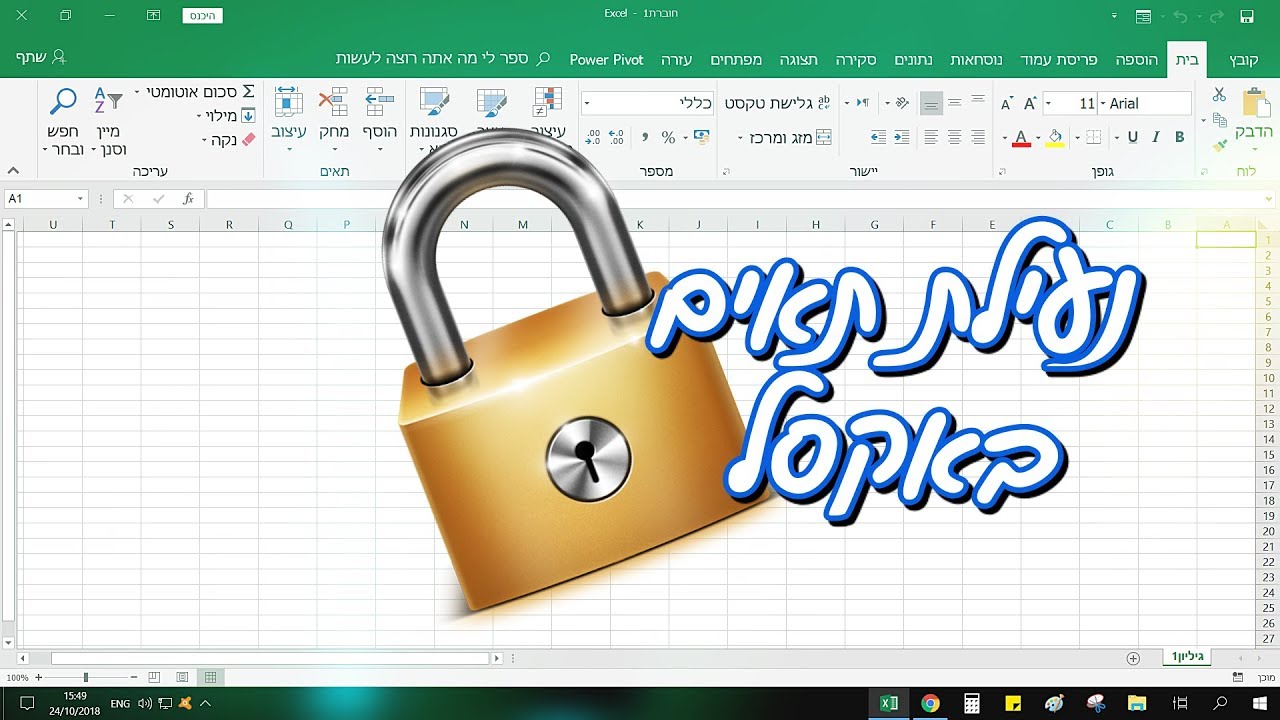Click the Format cells (עיצוב) icon in תאים

[288, 102]
